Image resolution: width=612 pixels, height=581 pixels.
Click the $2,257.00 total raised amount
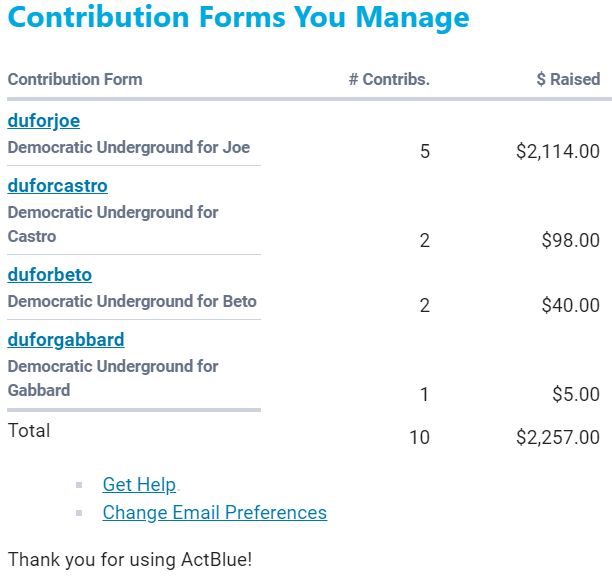tap(558, 437)
